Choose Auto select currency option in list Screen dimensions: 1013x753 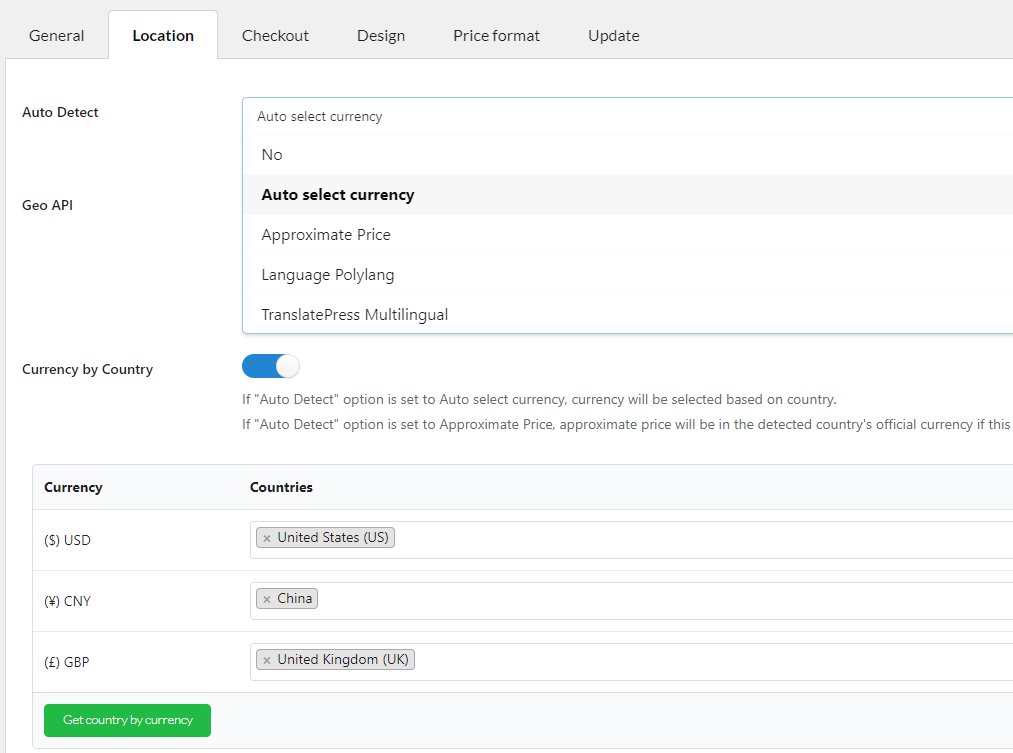pyautogui.click(x=338, y=195)
